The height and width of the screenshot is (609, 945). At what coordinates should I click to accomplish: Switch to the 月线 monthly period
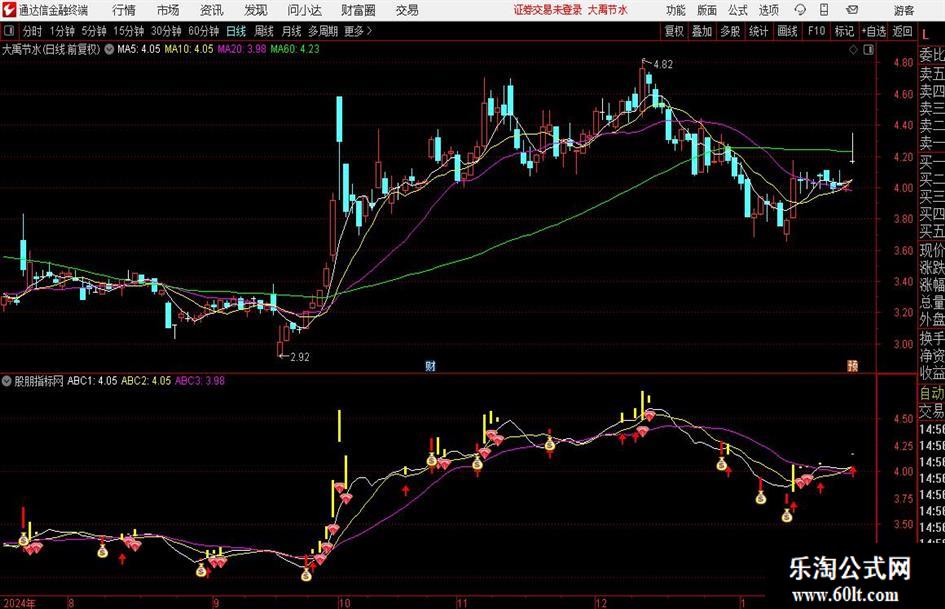coord(291,31)
